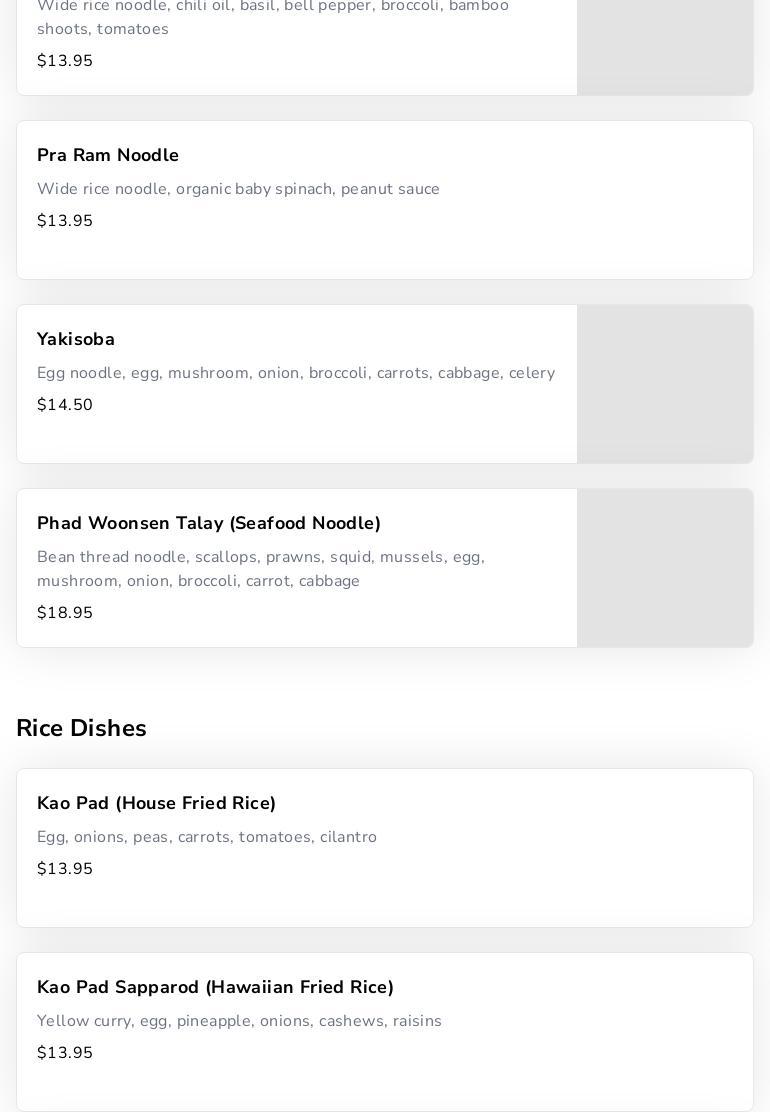Open the Yakisoba dish image
This screenshot has width=770, height=1112.
click(665, 384)
